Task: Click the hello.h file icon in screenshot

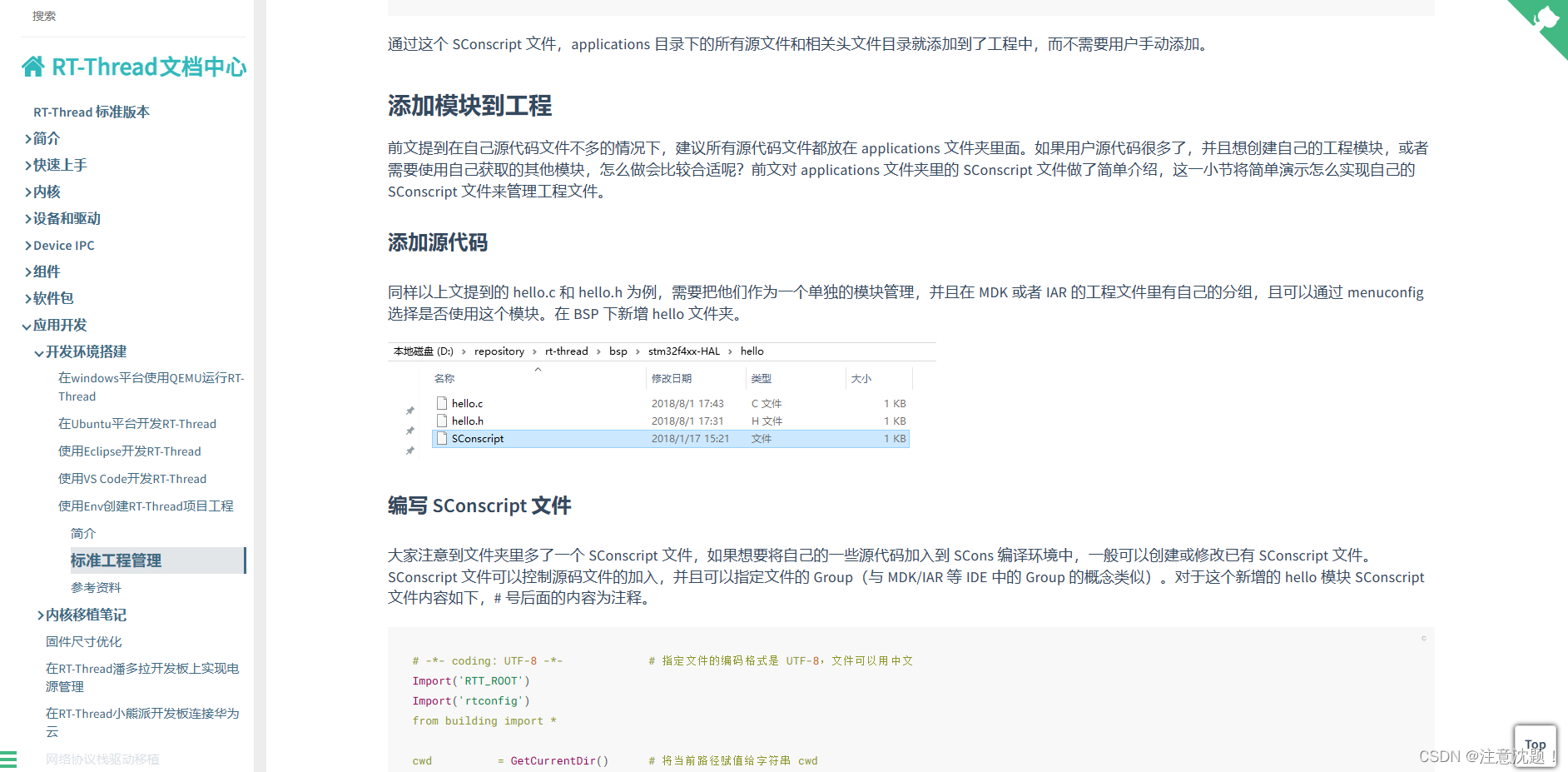Action: click(442, 421)
